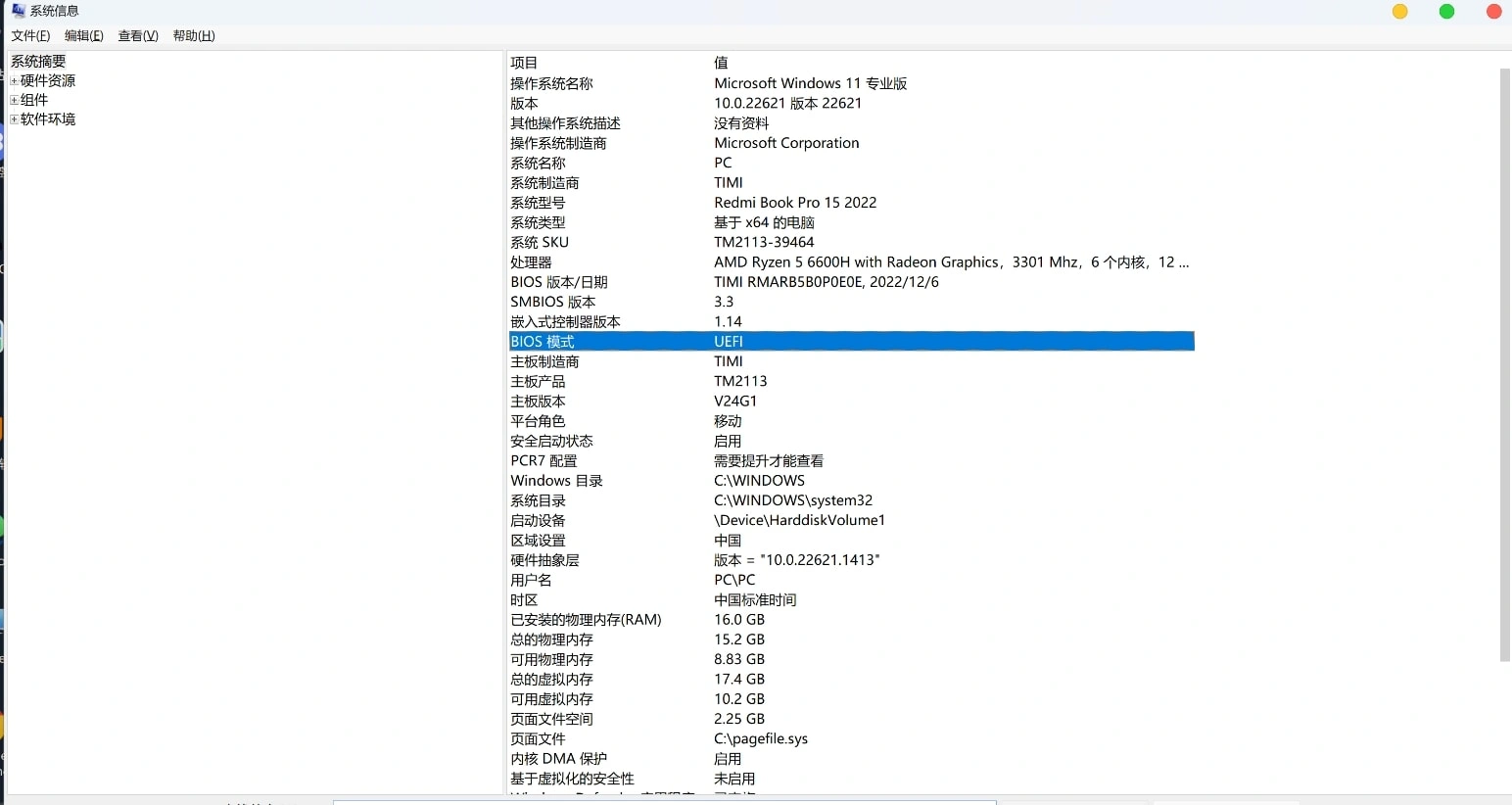This screenshot has height=805, width=1512.
Task: Open the 帮助(H) menu
Action: pyautogui.click(x=194, y=36)
